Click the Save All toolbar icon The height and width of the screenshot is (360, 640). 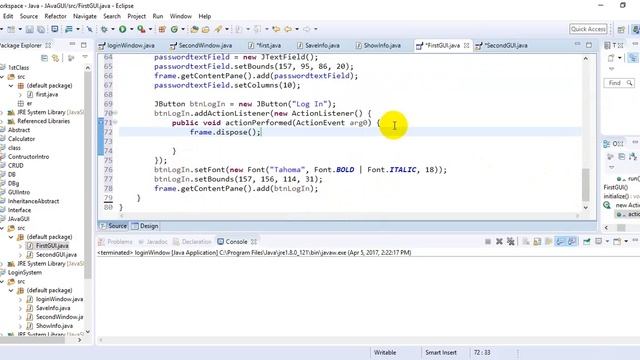[x=41, y=29]
